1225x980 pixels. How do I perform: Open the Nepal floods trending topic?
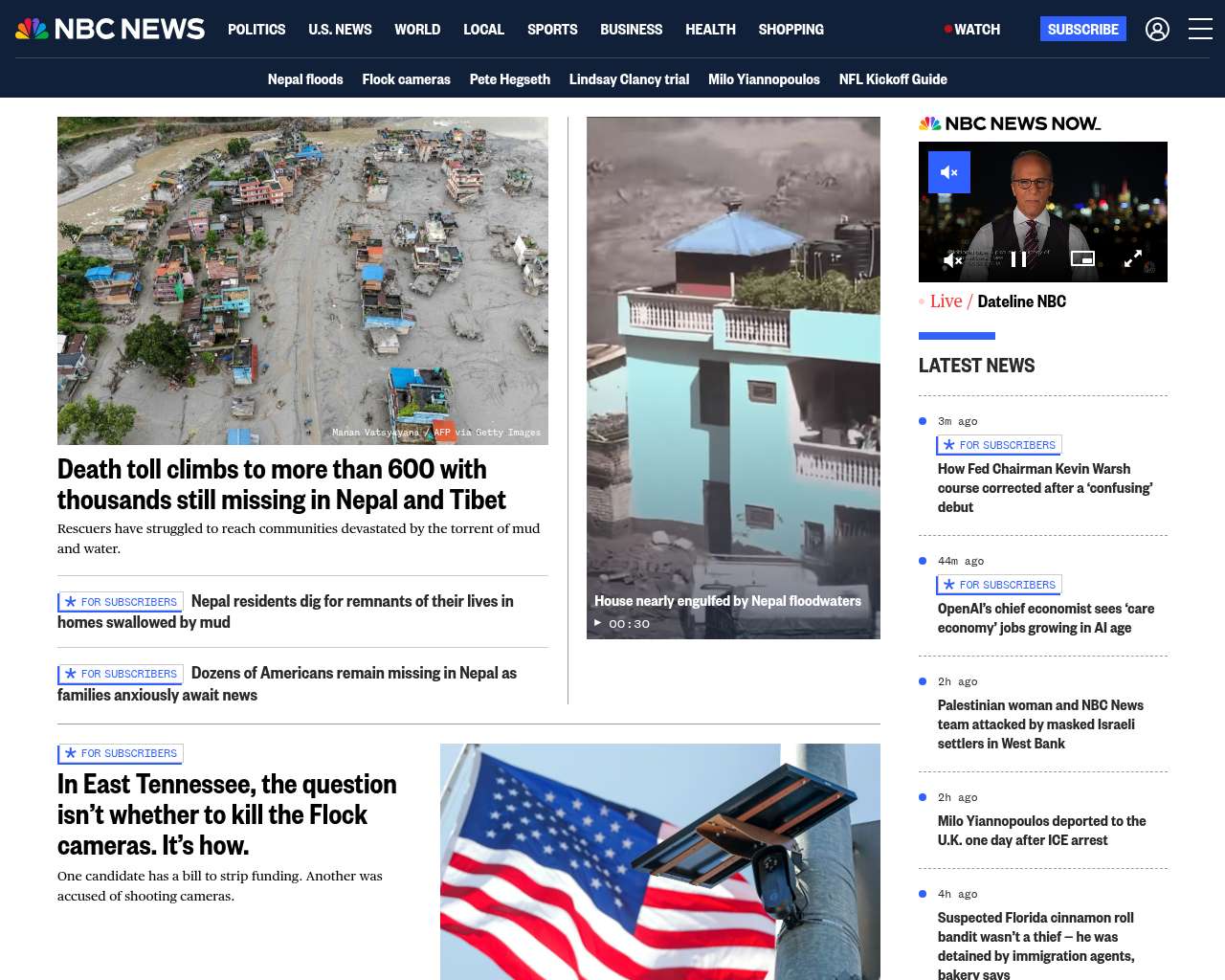pos(305,79)
